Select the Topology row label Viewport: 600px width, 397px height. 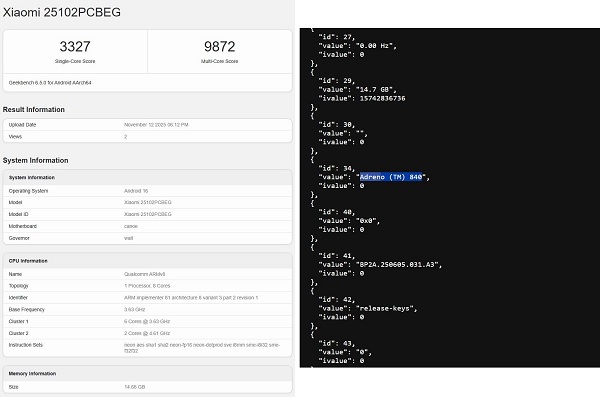pyautogui.click(x=18, y=286)
